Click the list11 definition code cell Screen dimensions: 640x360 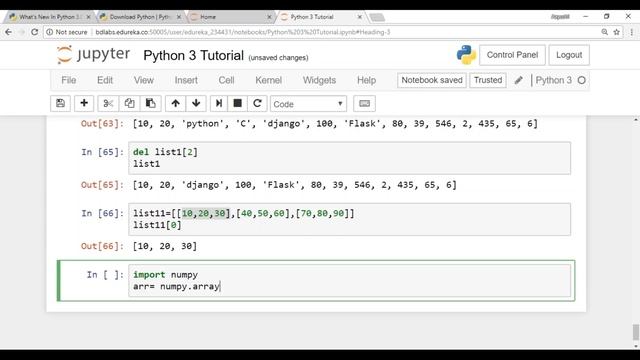[x=349, y=219]
